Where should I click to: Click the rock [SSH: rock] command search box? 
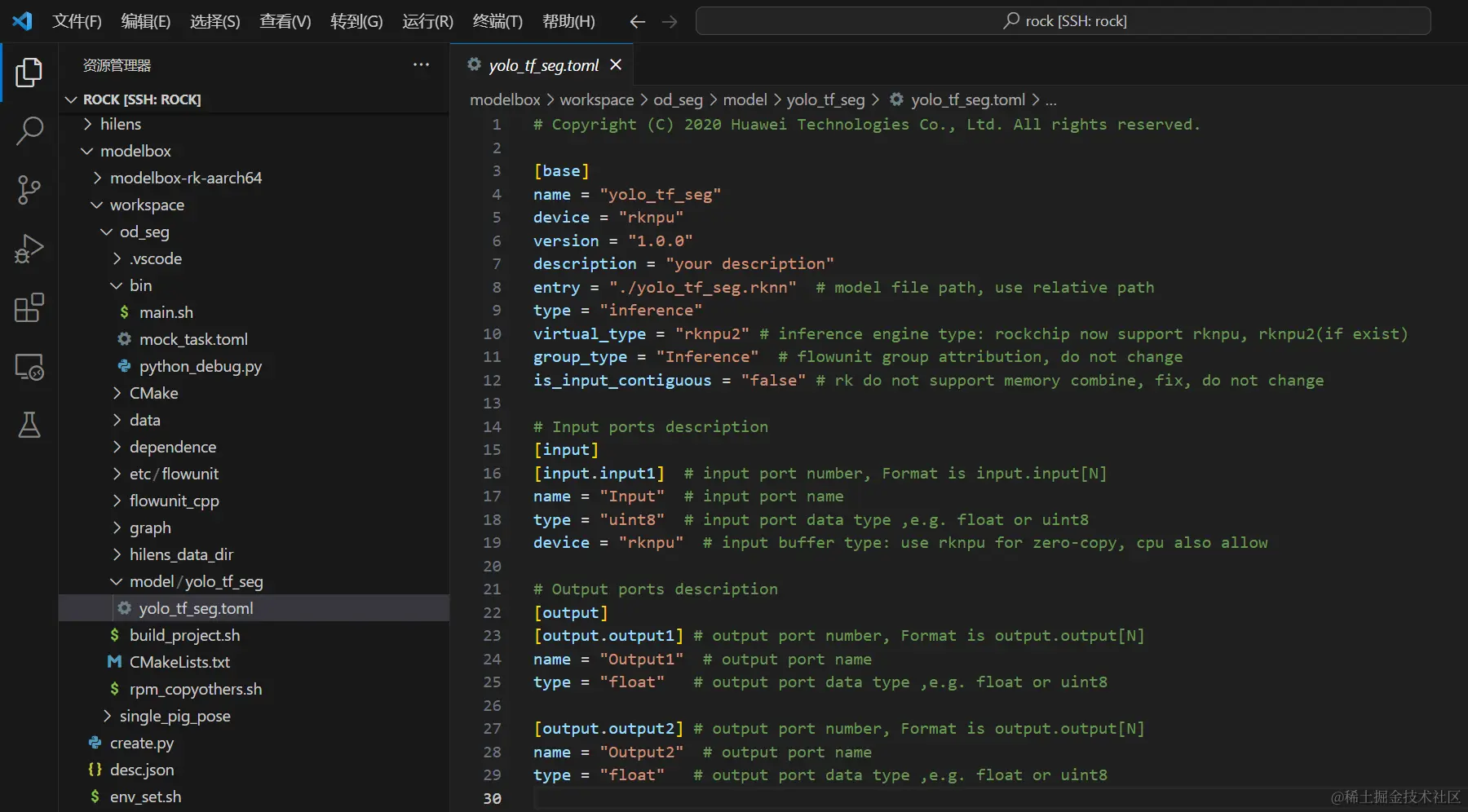pos(1063,21)
